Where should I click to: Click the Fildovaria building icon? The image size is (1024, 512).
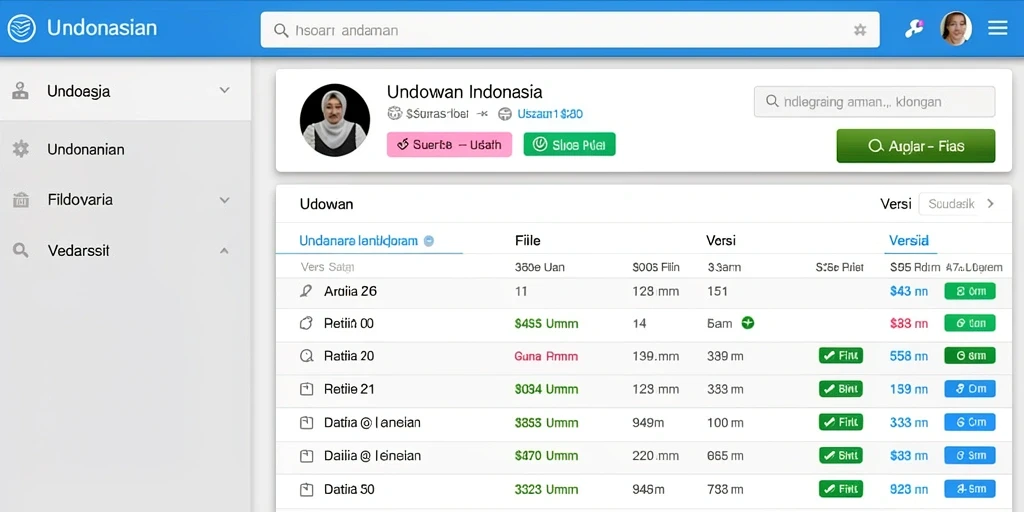pyautogui.click(x=20, y=200)
